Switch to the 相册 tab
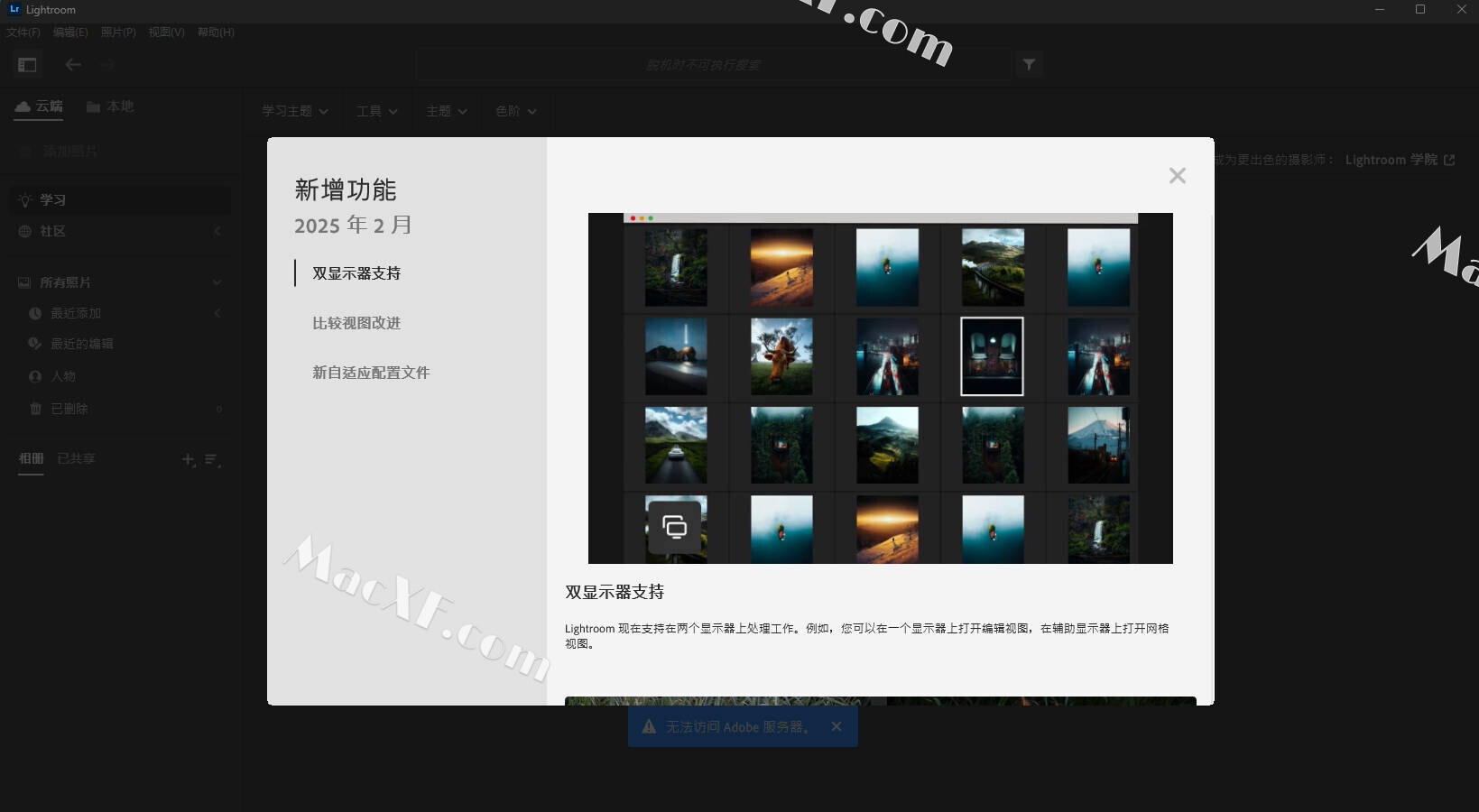Image resolution: width=1479 pixels, height=812 pixels. (32, 458)
